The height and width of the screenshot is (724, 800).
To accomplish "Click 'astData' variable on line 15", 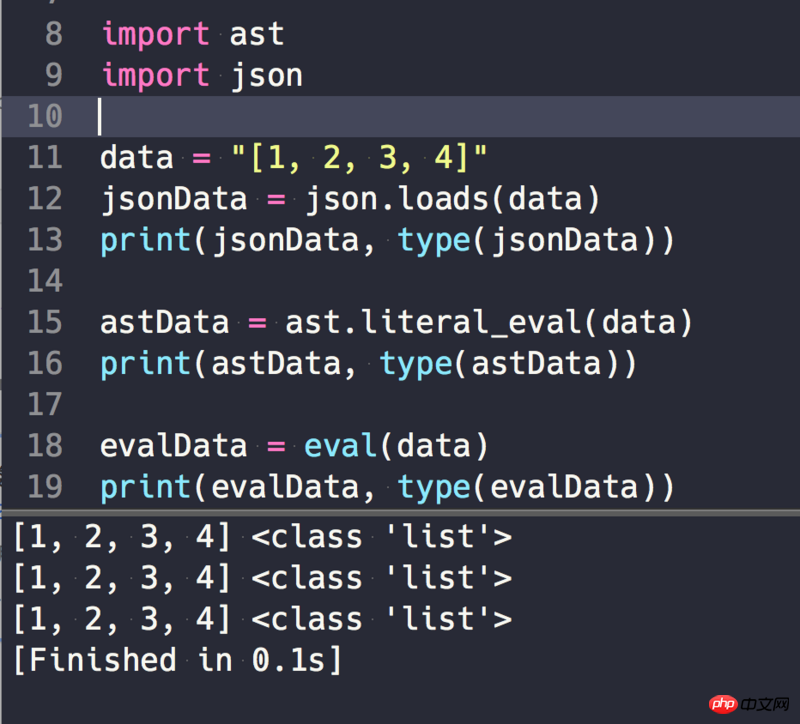I will coord(164,323).
